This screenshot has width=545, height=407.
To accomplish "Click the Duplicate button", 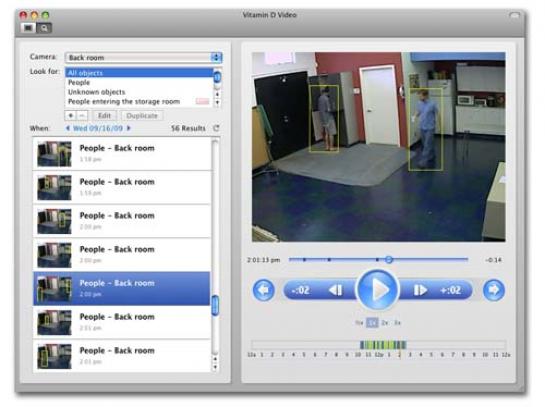I will [x=142, y=115].
